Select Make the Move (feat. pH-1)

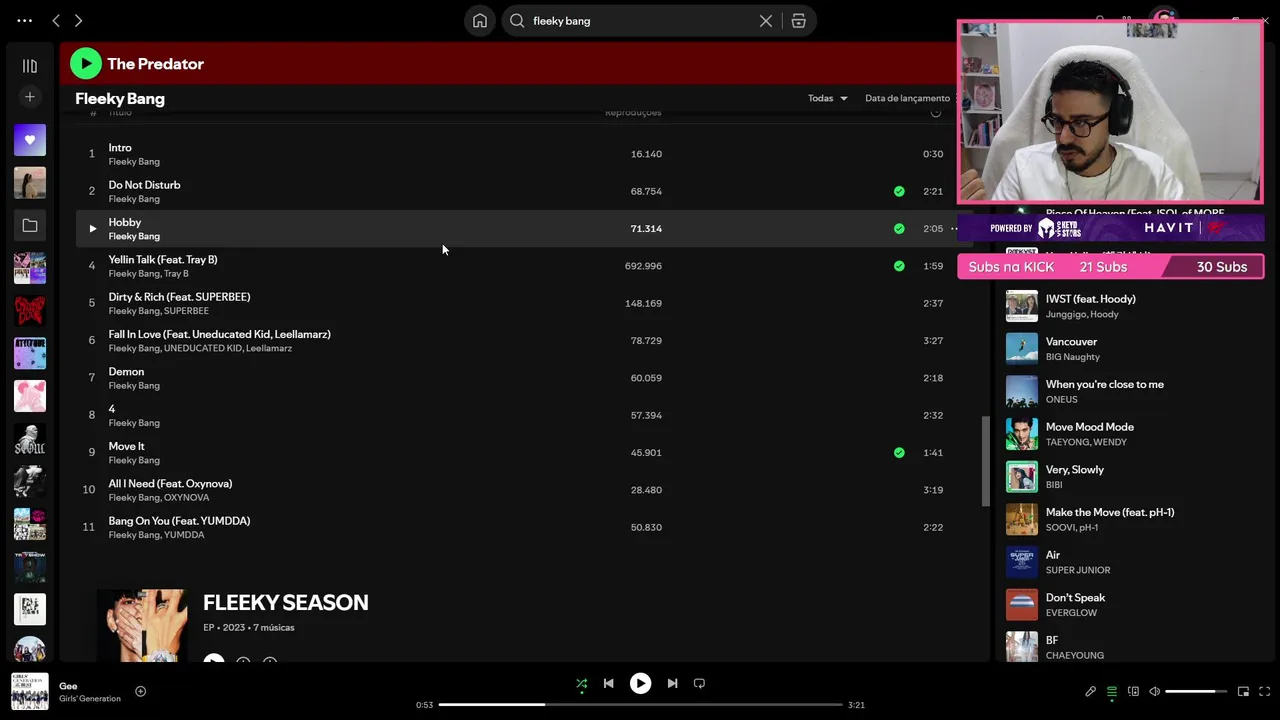(1110, 512)
